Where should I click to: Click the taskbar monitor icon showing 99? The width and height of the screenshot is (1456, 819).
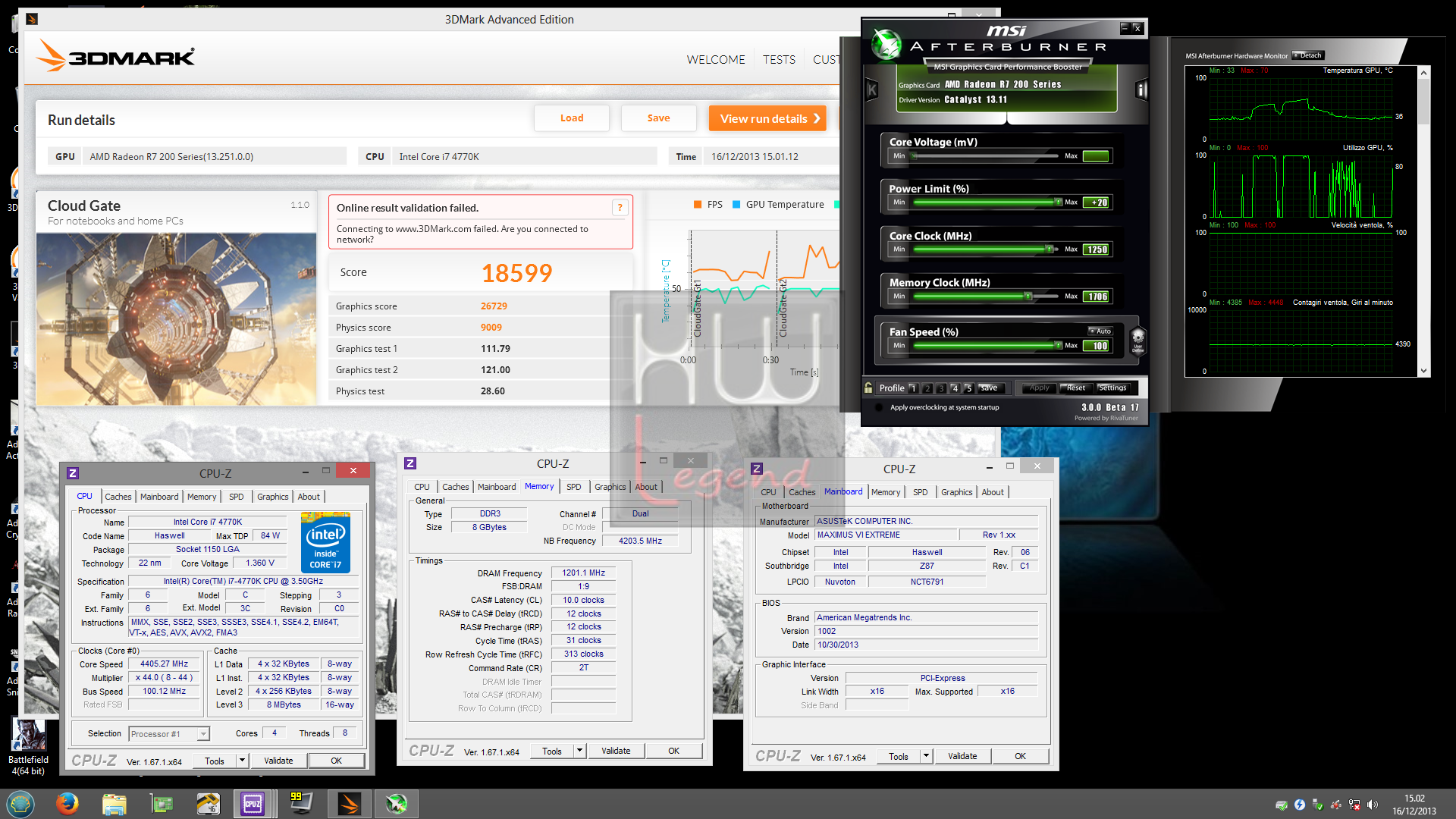click(301, 803)
